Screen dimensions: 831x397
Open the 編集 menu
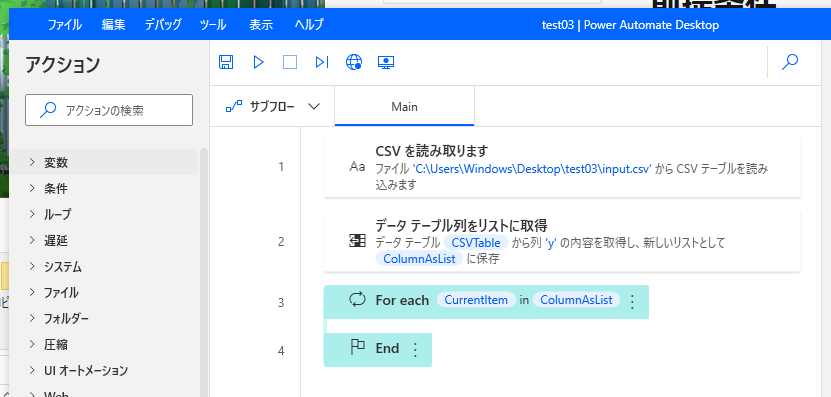(113, 24)
